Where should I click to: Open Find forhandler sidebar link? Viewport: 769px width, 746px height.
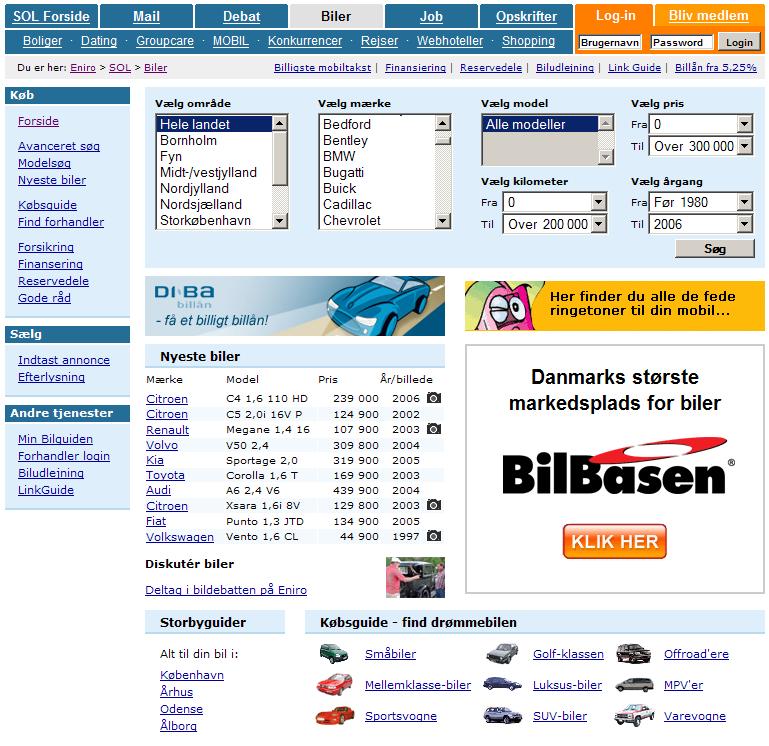[x=61, y=222]
